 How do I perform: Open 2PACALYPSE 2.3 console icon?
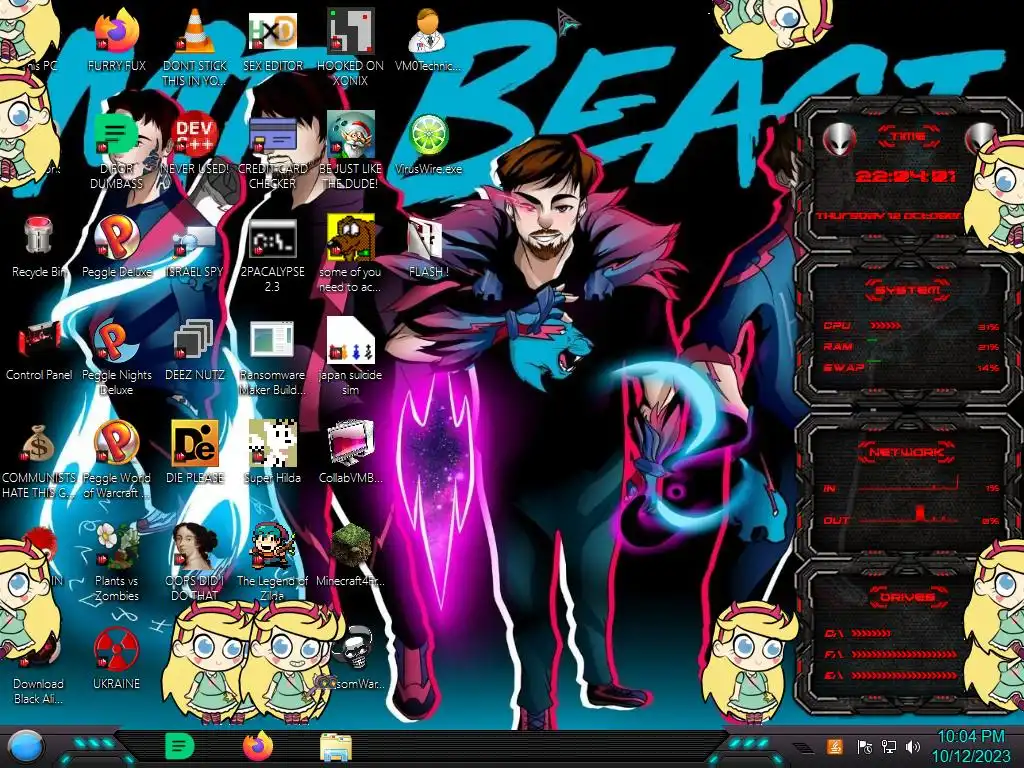tap(272, 239)
